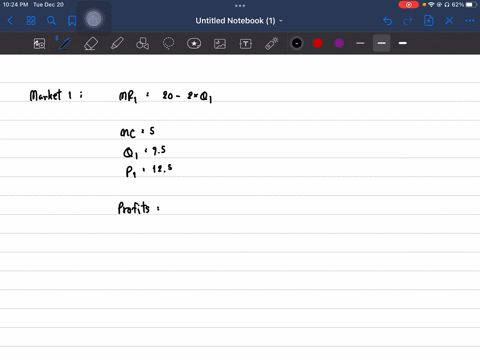This screenshot has width=480, height=360.
Task: Select the Shapes tool
Action: (142, 44)
